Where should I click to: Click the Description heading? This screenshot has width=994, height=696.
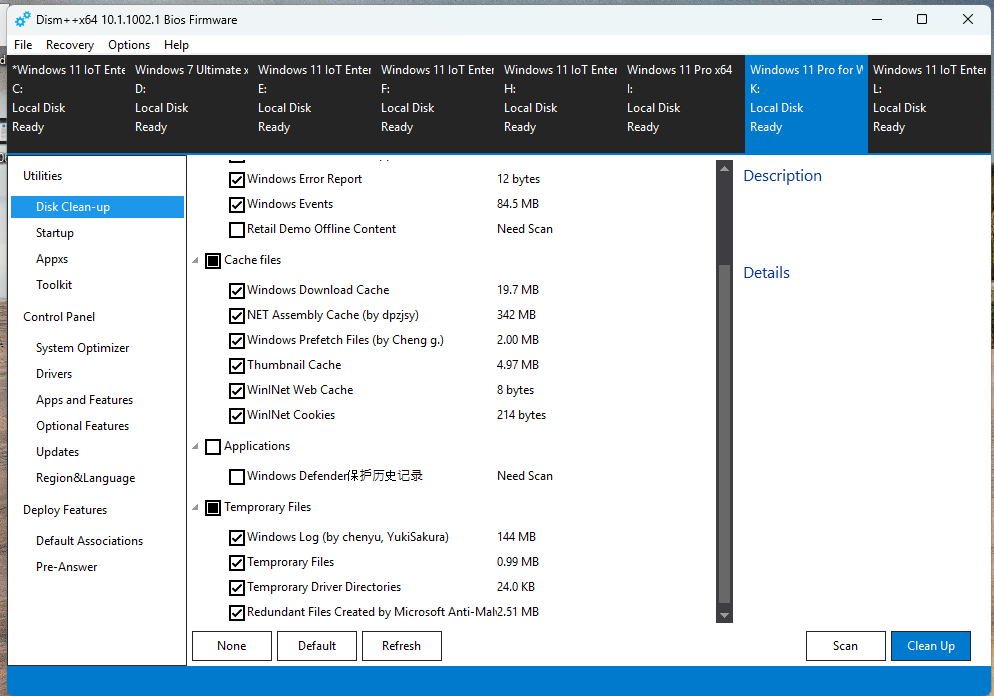coord(782,176)
